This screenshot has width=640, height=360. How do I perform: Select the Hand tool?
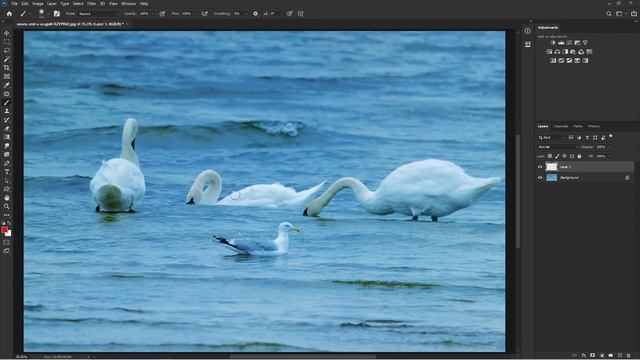7,198
